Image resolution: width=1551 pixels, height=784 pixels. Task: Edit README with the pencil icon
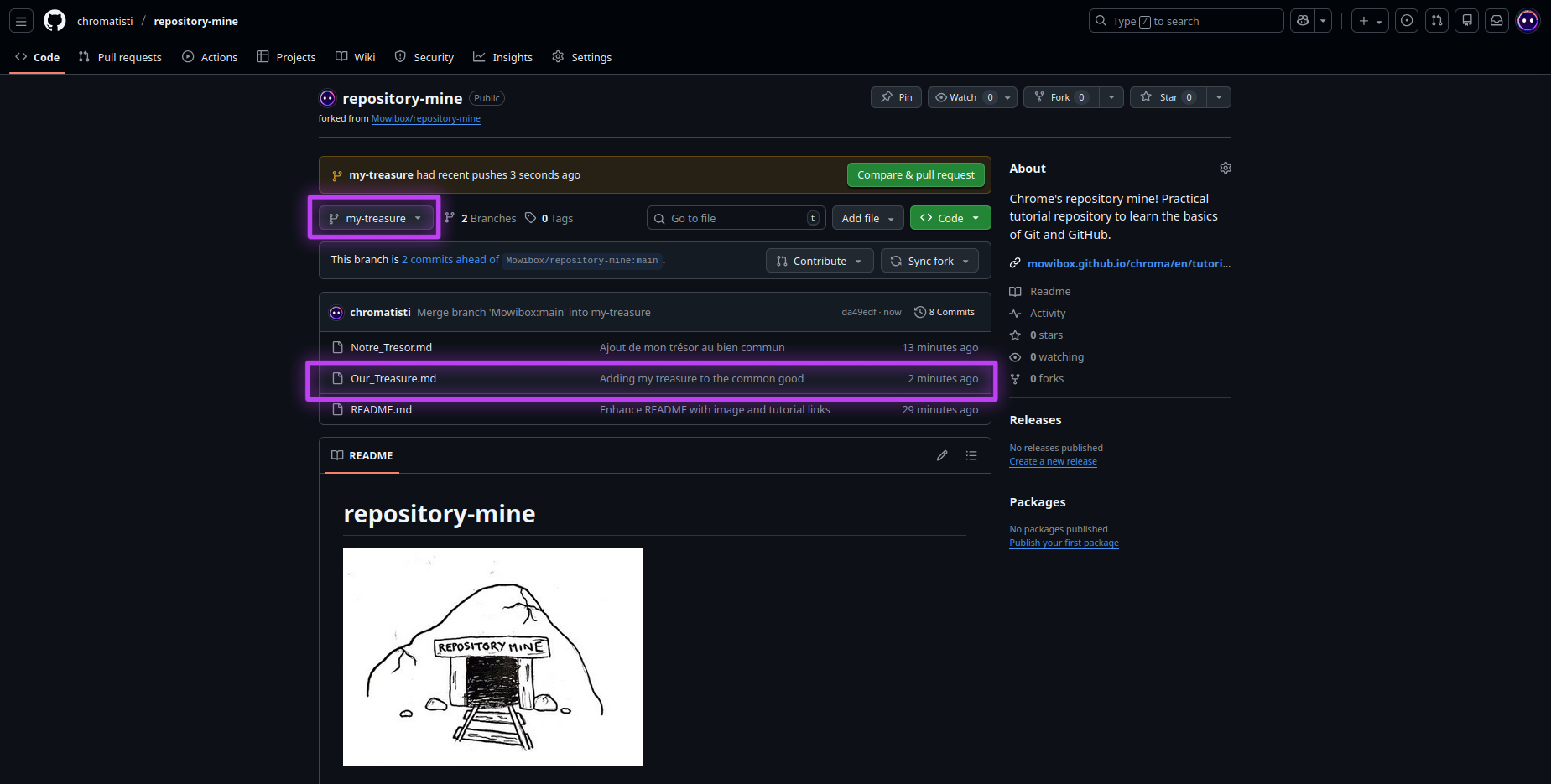942,455
